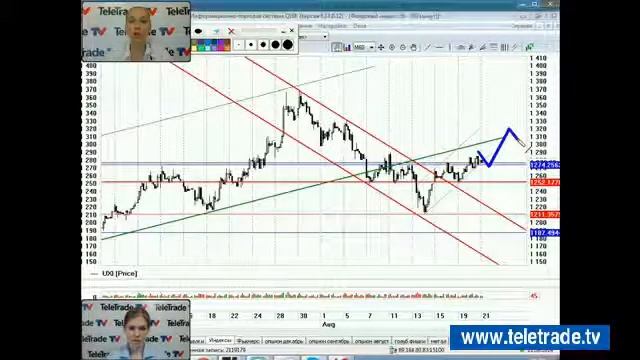Switch to the голуб фишки tab
Screen dimensions: 640x360
[410, 341]
